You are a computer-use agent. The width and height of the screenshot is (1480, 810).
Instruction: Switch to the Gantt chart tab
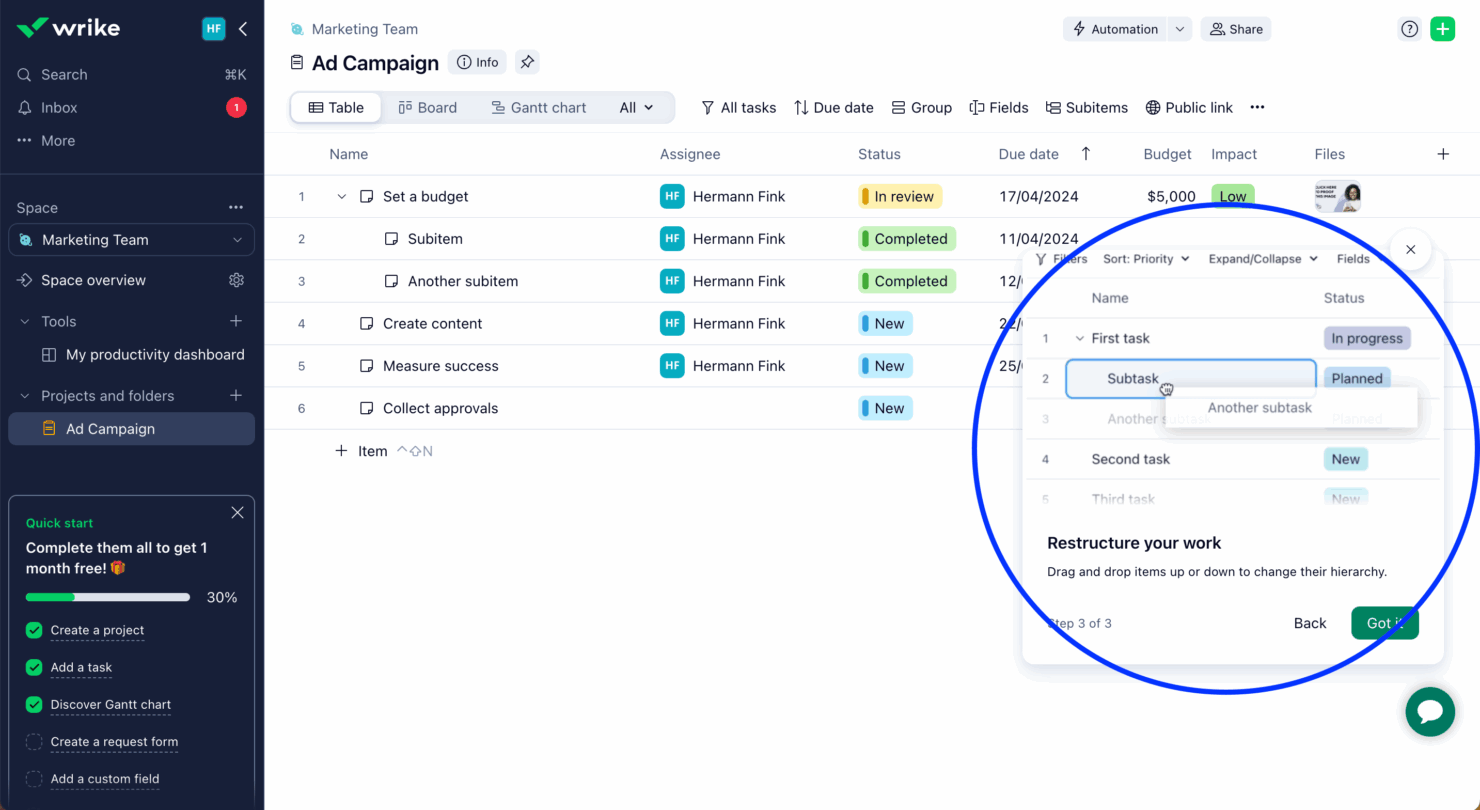[x=538, y=108]
